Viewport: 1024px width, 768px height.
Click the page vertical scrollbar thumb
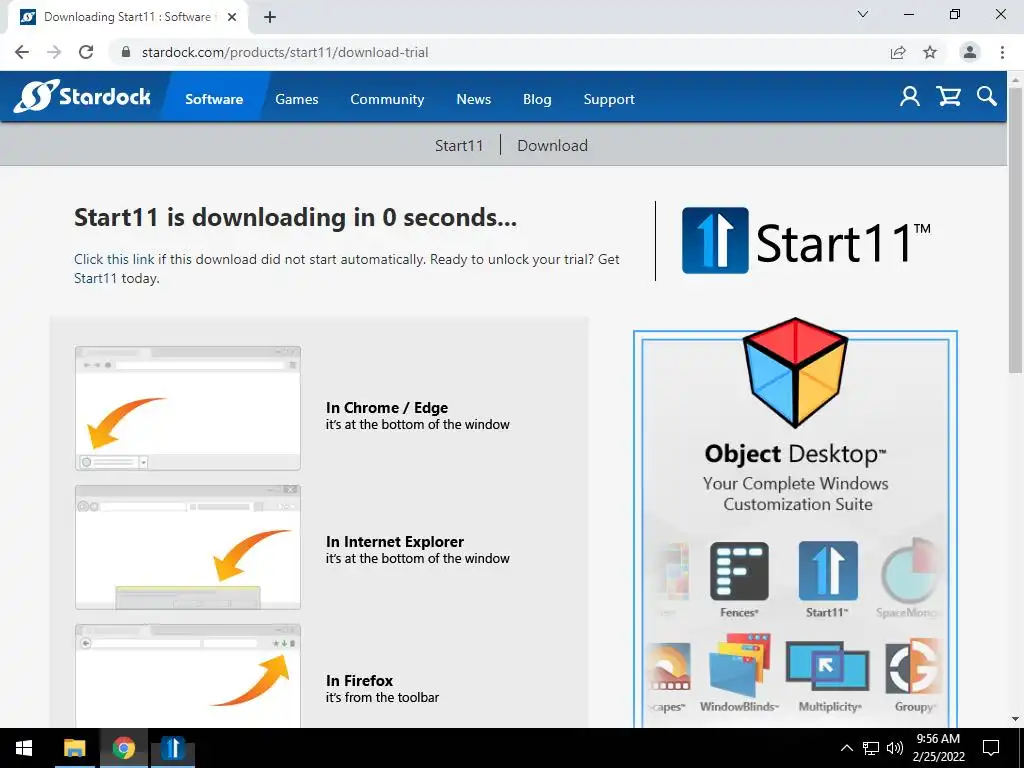click(x=1016, y=229)
